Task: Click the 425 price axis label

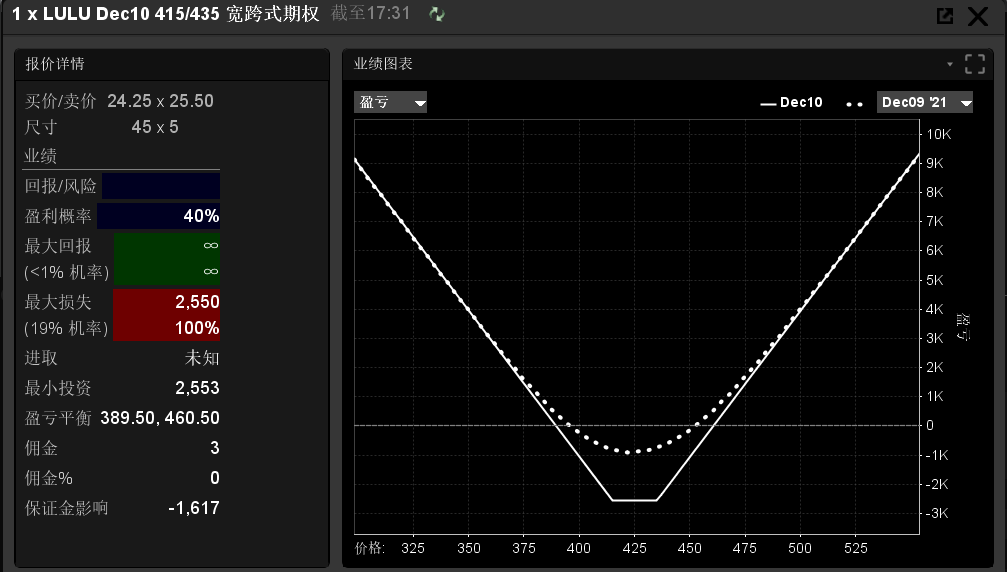Action: [634, 548]
